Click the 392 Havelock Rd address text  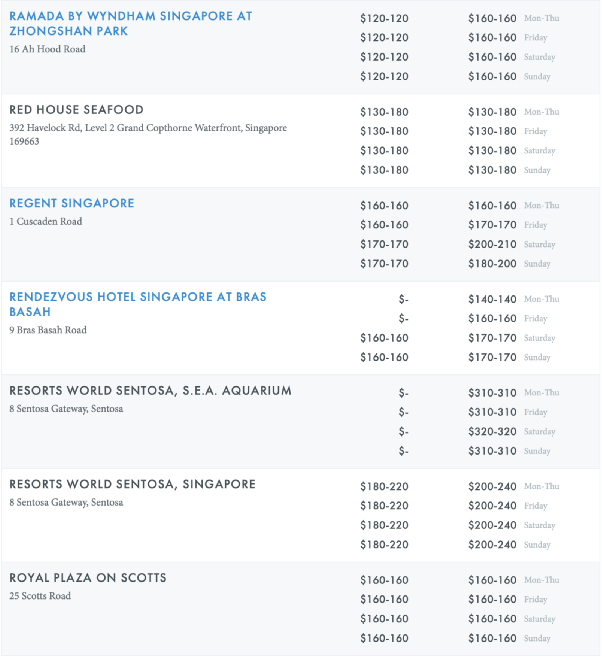147,128
